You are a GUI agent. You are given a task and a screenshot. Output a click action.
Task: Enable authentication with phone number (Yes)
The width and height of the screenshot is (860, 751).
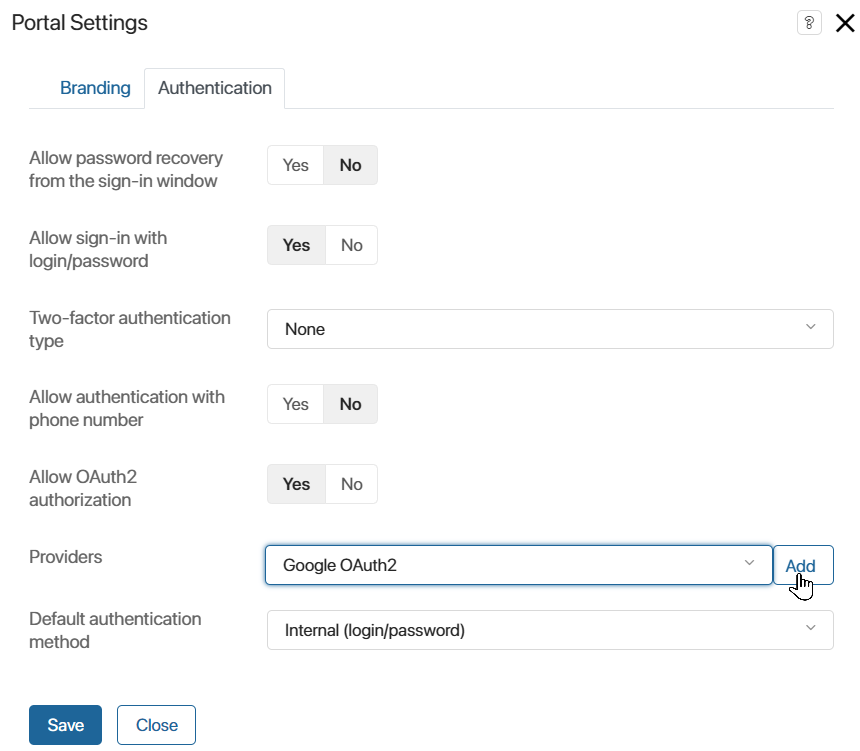[296, 404]
